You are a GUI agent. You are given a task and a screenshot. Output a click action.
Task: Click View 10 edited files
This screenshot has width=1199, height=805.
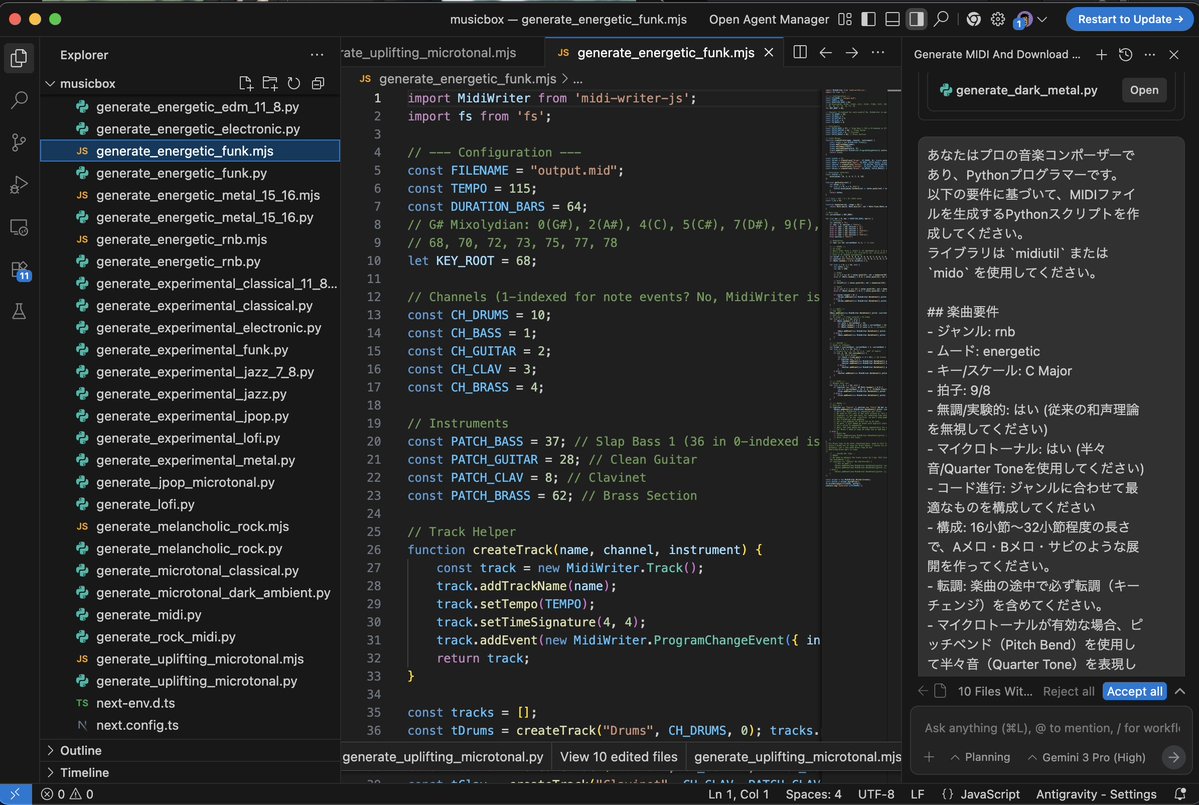coord(619,757)
